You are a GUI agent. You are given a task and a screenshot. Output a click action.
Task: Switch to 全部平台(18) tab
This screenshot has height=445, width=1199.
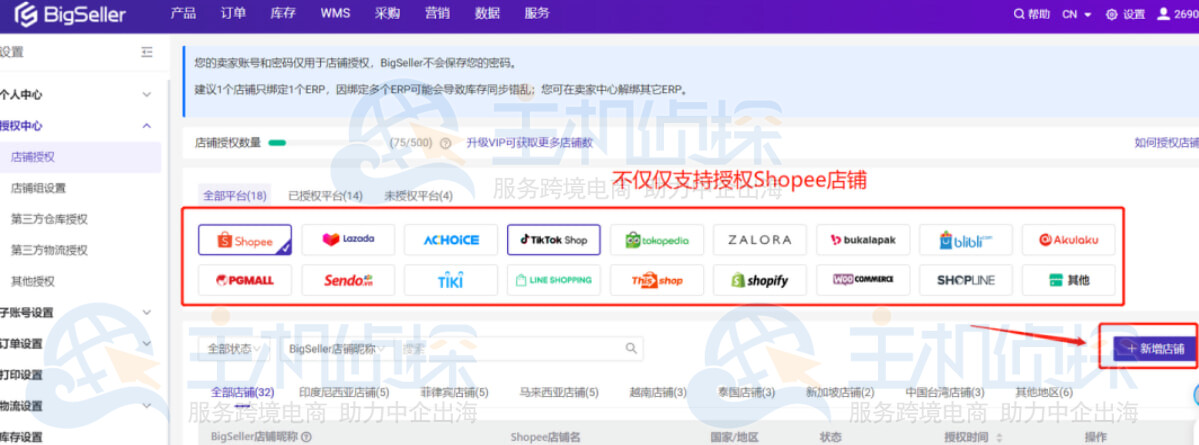(x=234, y=196)
